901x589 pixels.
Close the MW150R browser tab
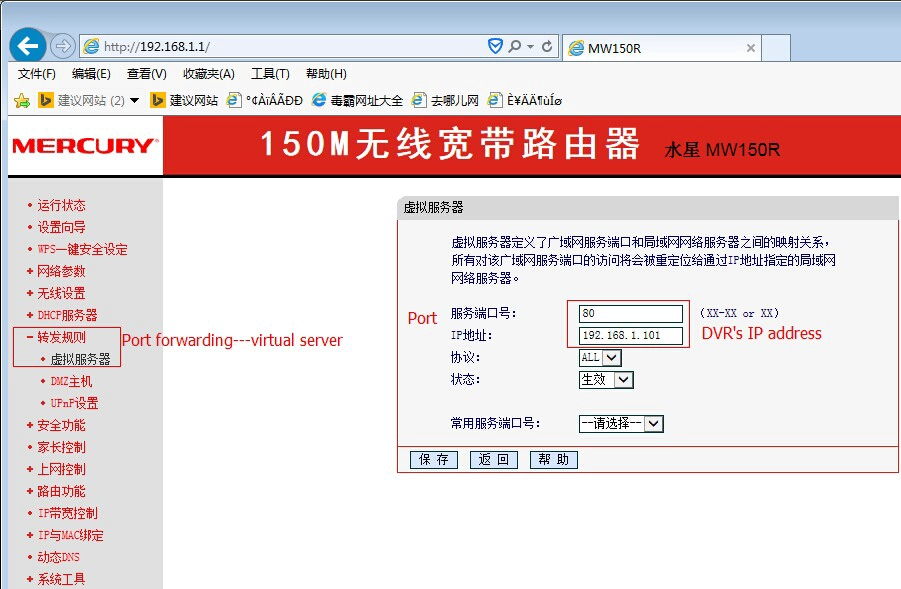point(750,48)
